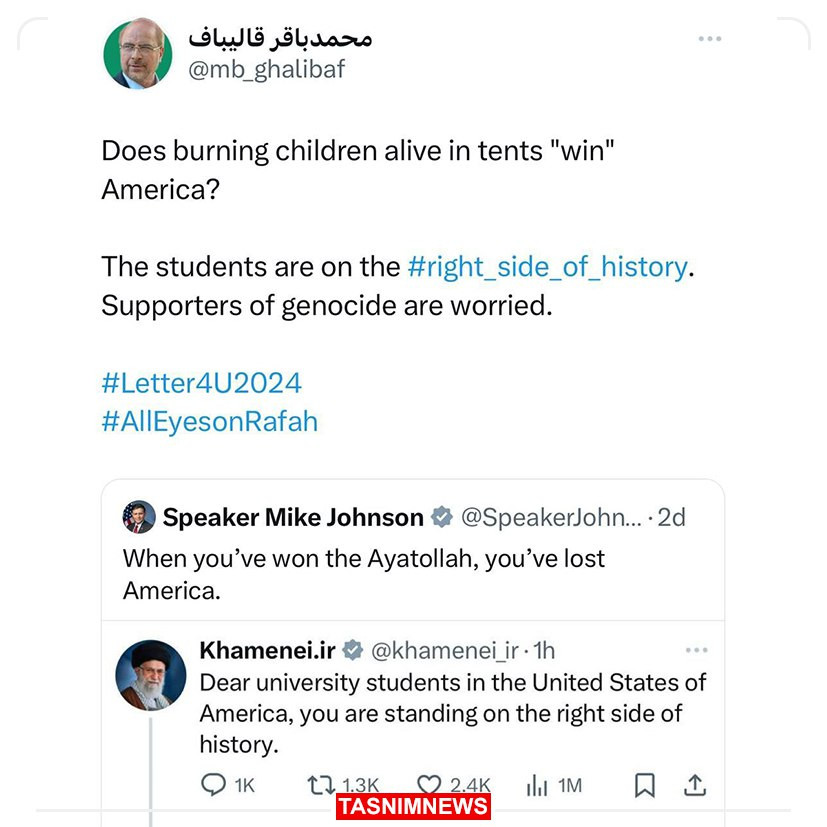Viewport: 827px width, 827px height.
Task: Open the #right_side_of_history hashtag
Action: pos(547,268)
